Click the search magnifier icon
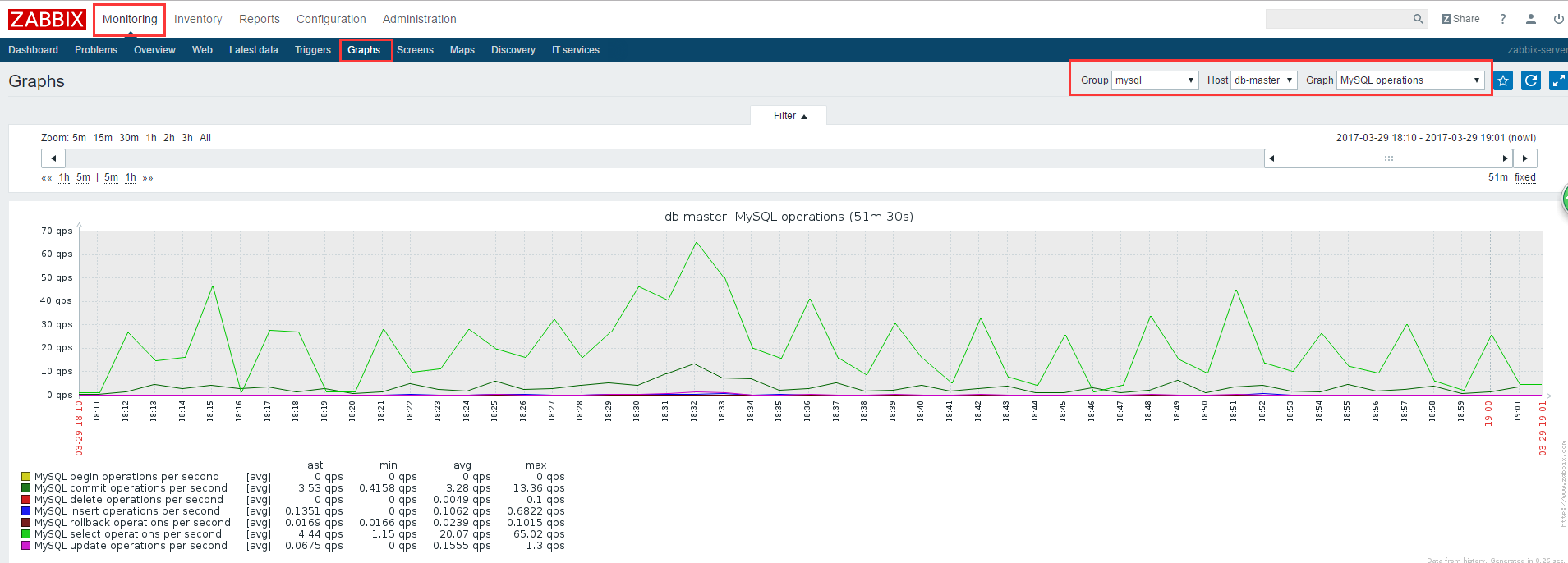The image size is (1568, 563). 1418,19
